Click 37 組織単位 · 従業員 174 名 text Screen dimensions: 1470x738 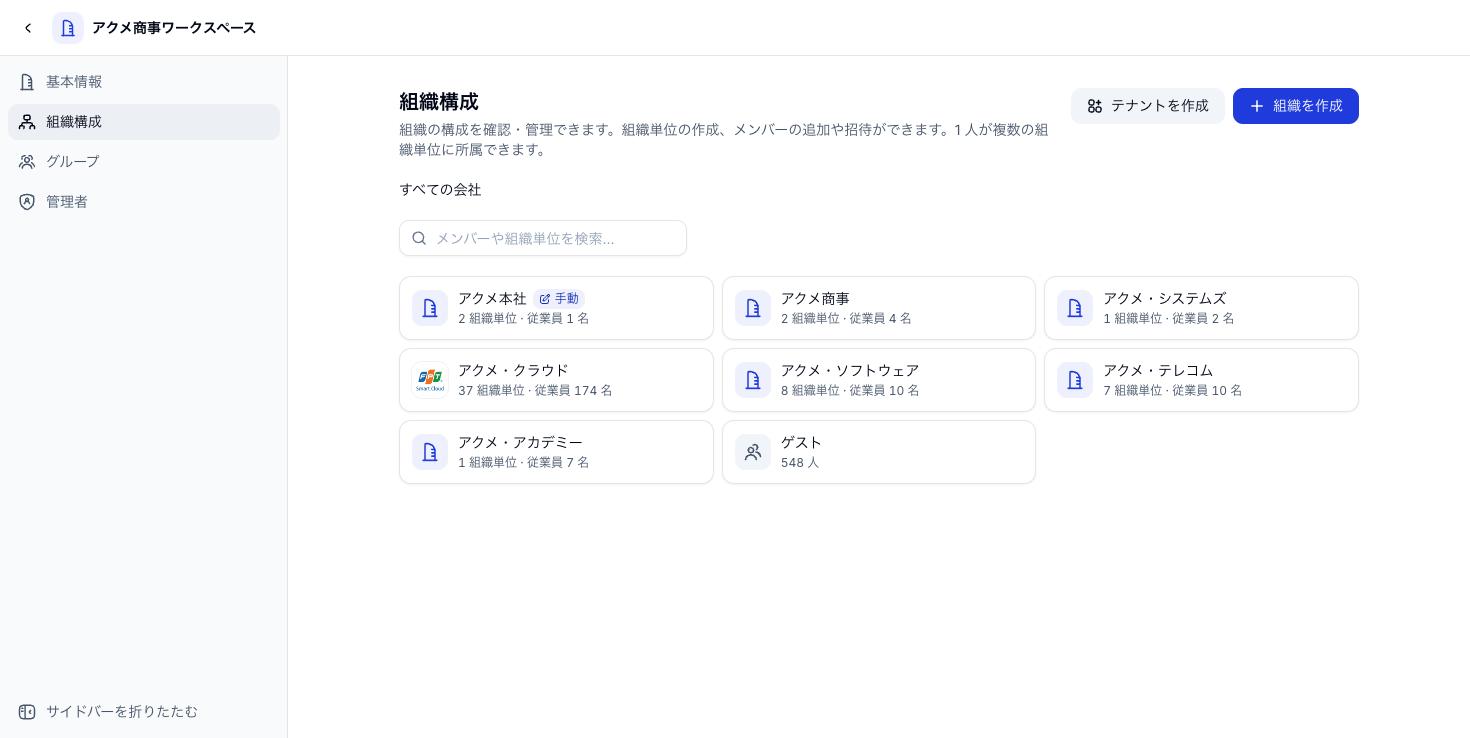(x=535, y=391)
